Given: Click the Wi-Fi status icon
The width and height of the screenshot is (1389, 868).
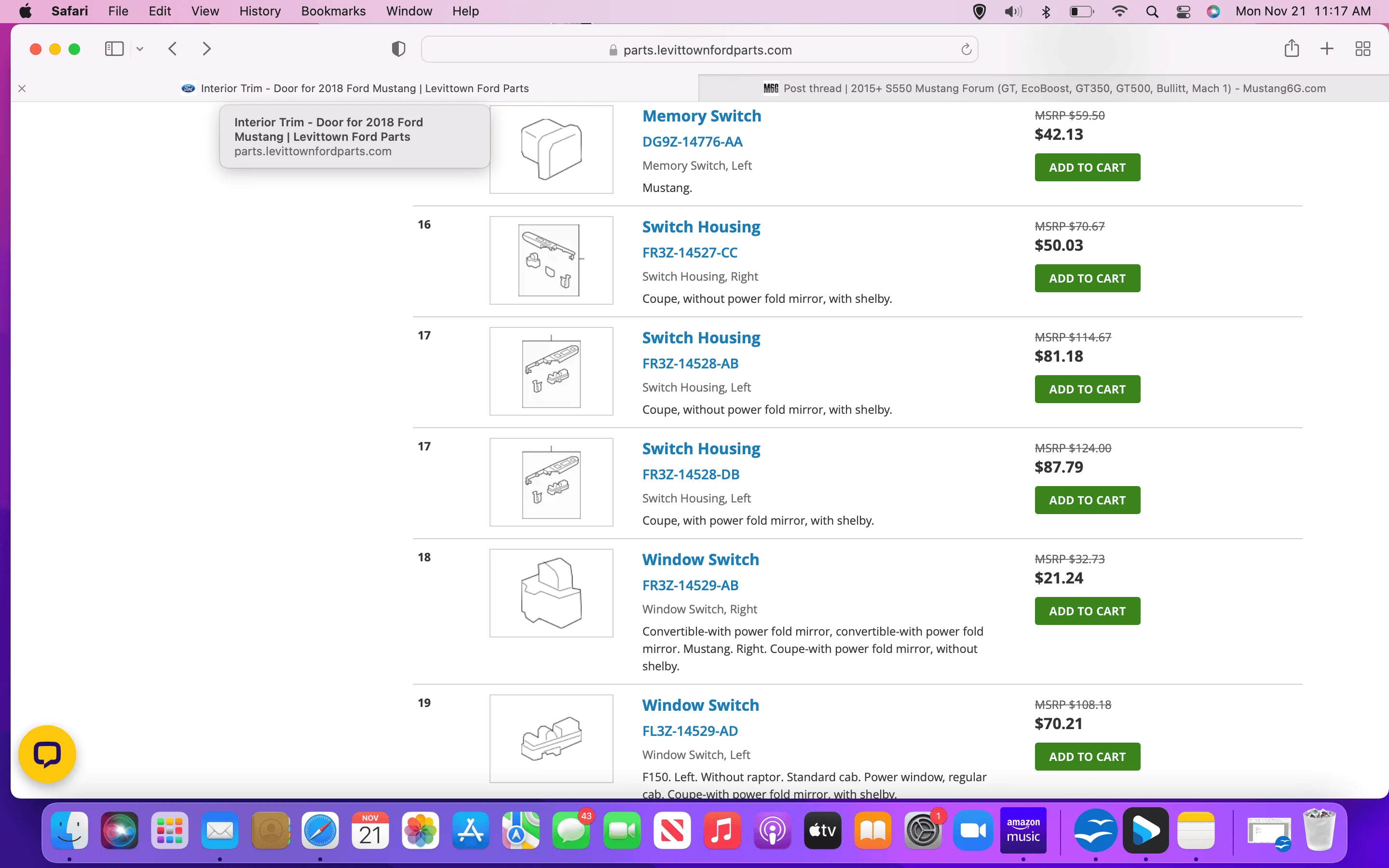Looking at the screenshot, I should (x=1119, y=12).
